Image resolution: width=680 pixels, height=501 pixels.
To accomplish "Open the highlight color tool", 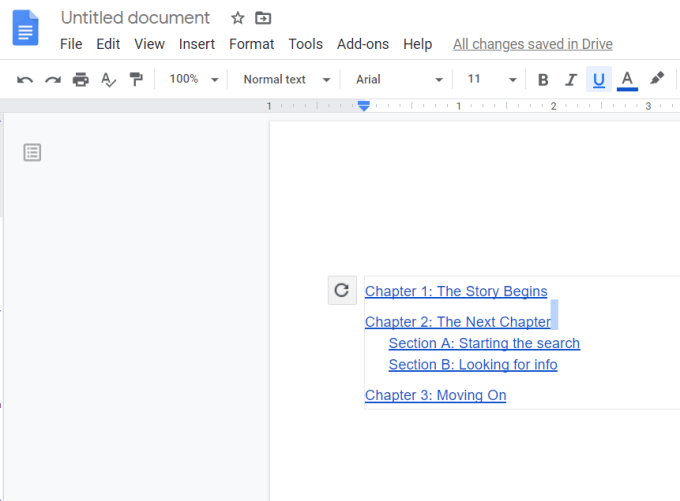I will [657, 79].
